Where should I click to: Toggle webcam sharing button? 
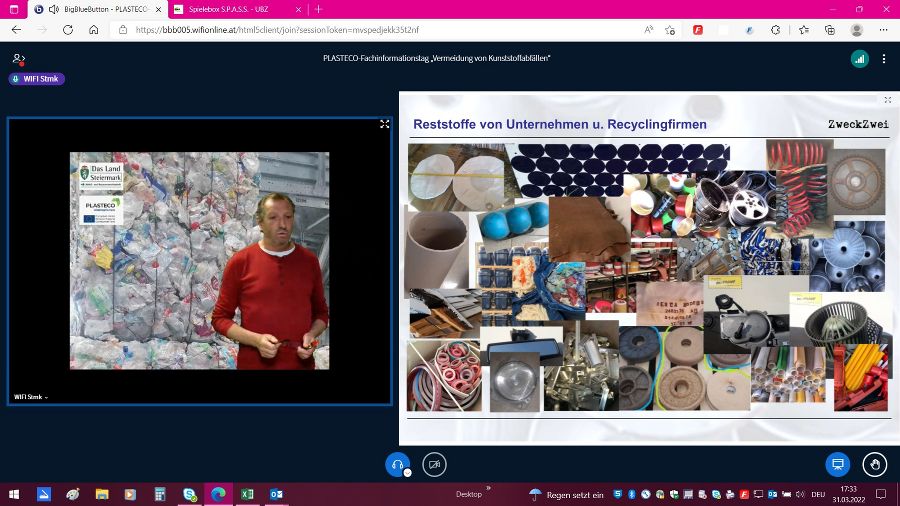[x=435, y=464]
